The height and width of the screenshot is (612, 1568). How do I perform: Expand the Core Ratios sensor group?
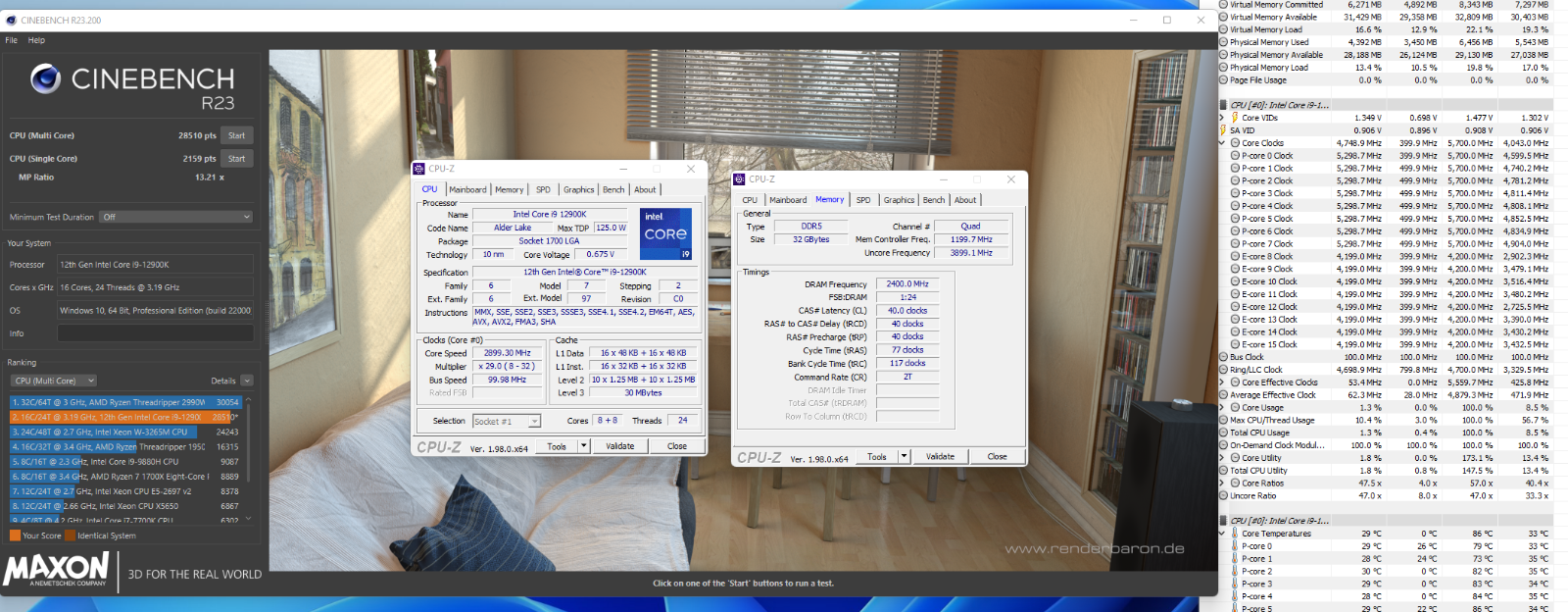point(1223,483)
